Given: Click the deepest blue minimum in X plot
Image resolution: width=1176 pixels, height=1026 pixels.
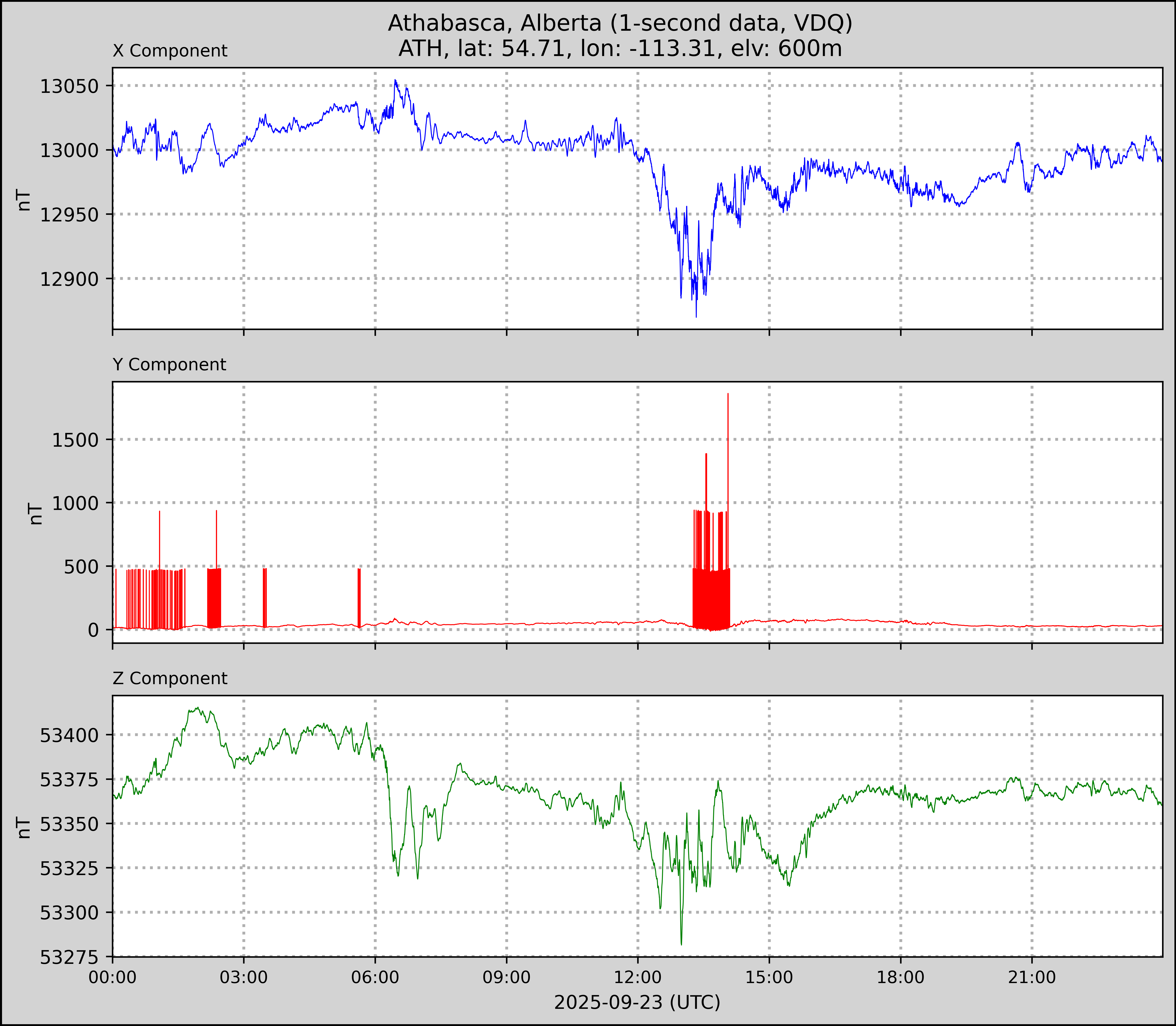Looking at the screenshot, I should click(x=696, y=315).
